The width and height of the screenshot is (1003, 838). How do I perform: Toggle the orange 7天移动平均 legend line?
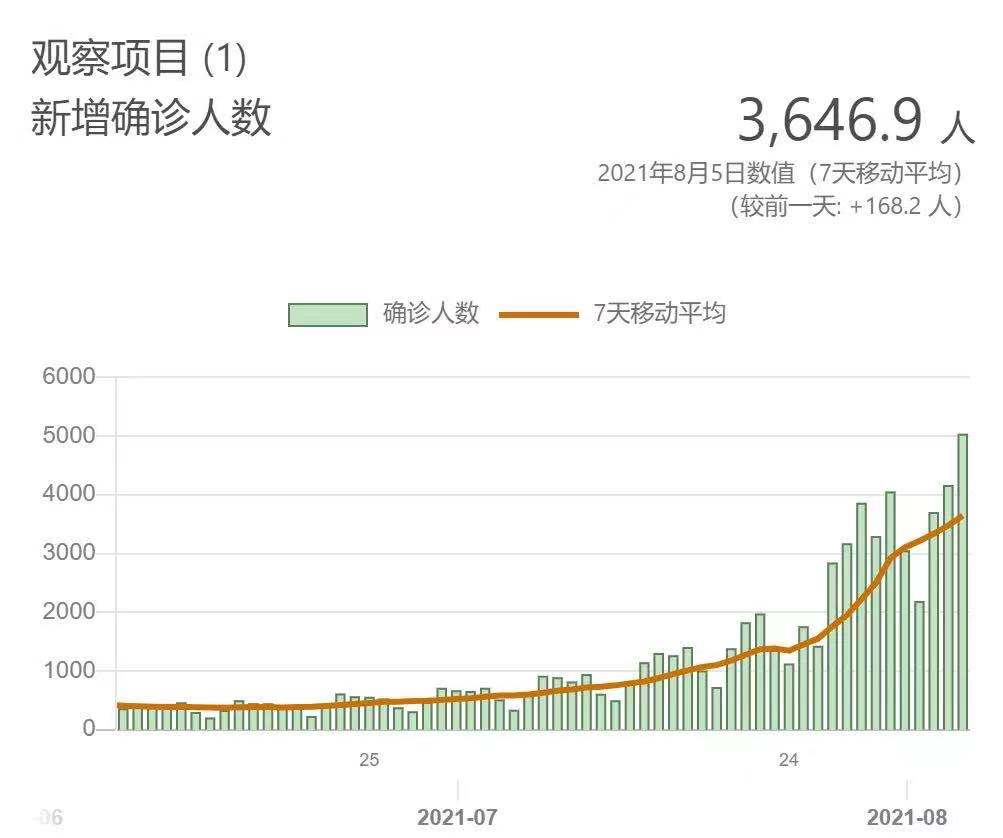point(539,315)
